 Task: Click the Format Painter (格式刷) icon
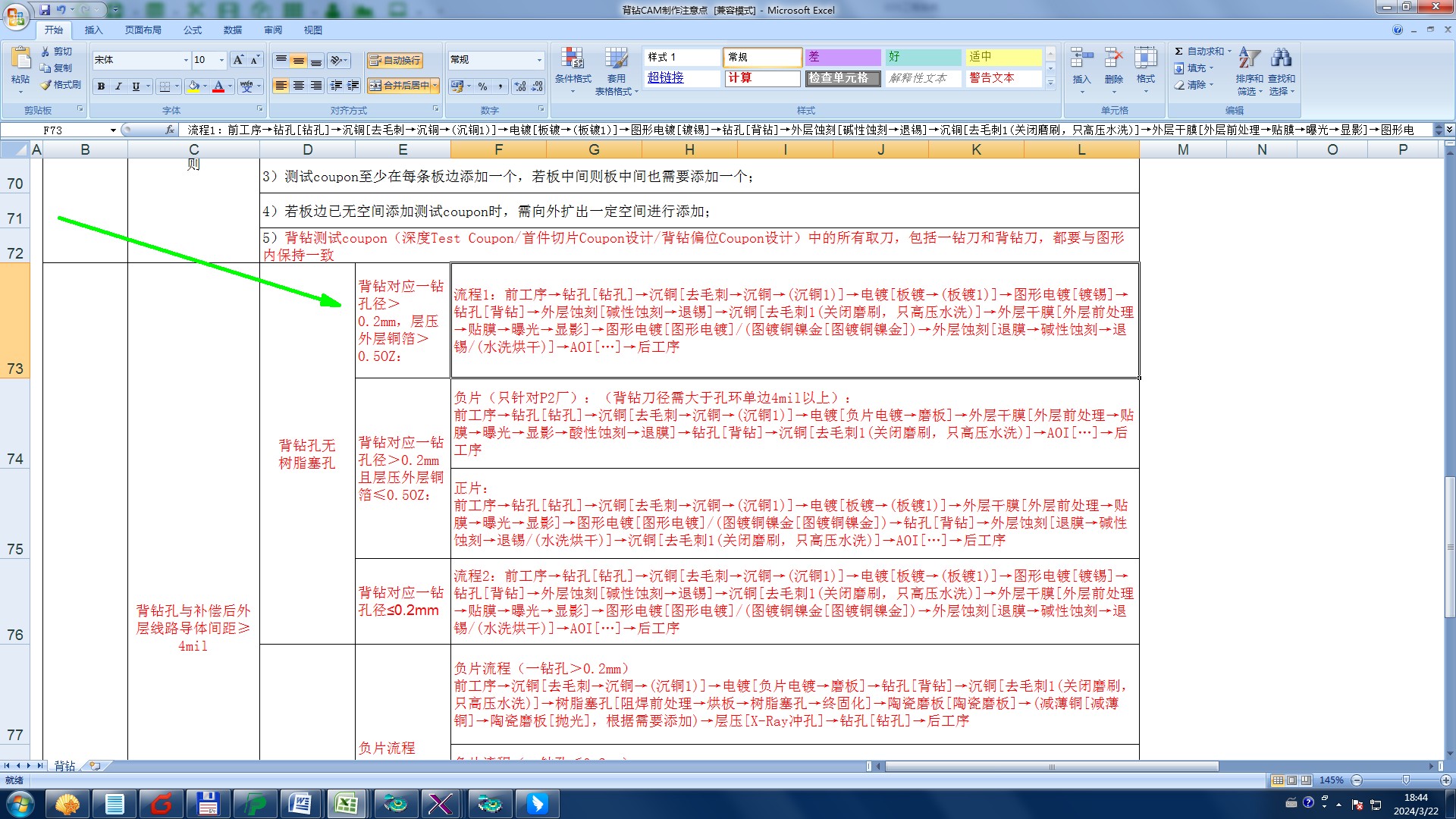pos(46,85)
